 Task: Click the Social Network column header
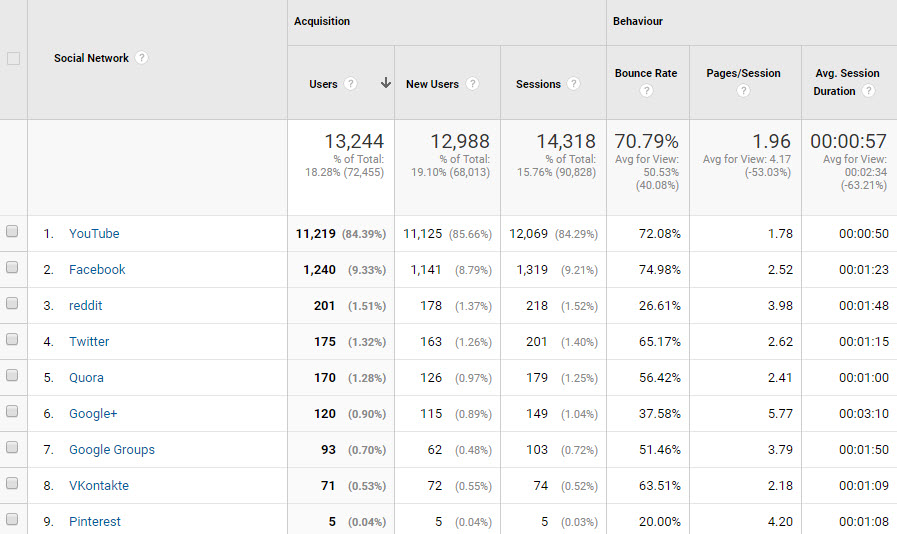[92, 58]
